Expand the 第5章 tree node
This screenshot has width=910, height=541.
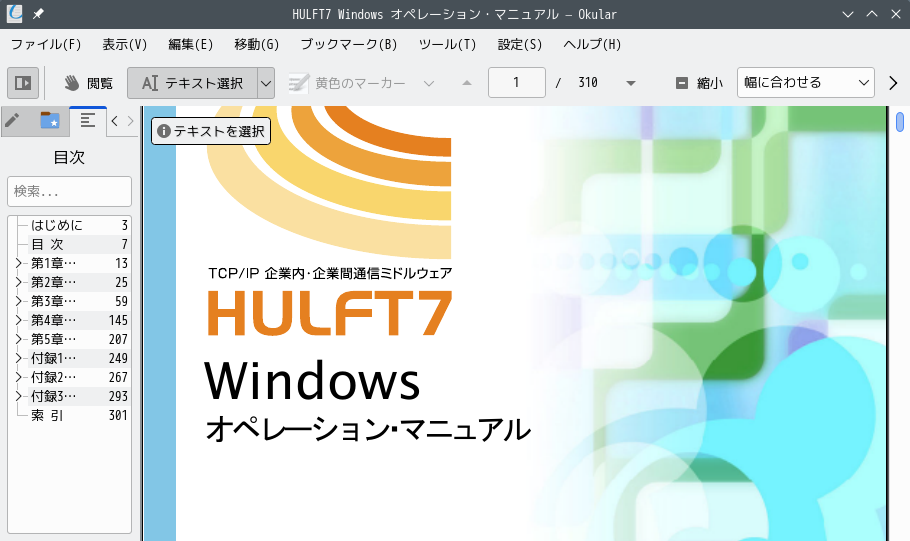click(19, 340)
